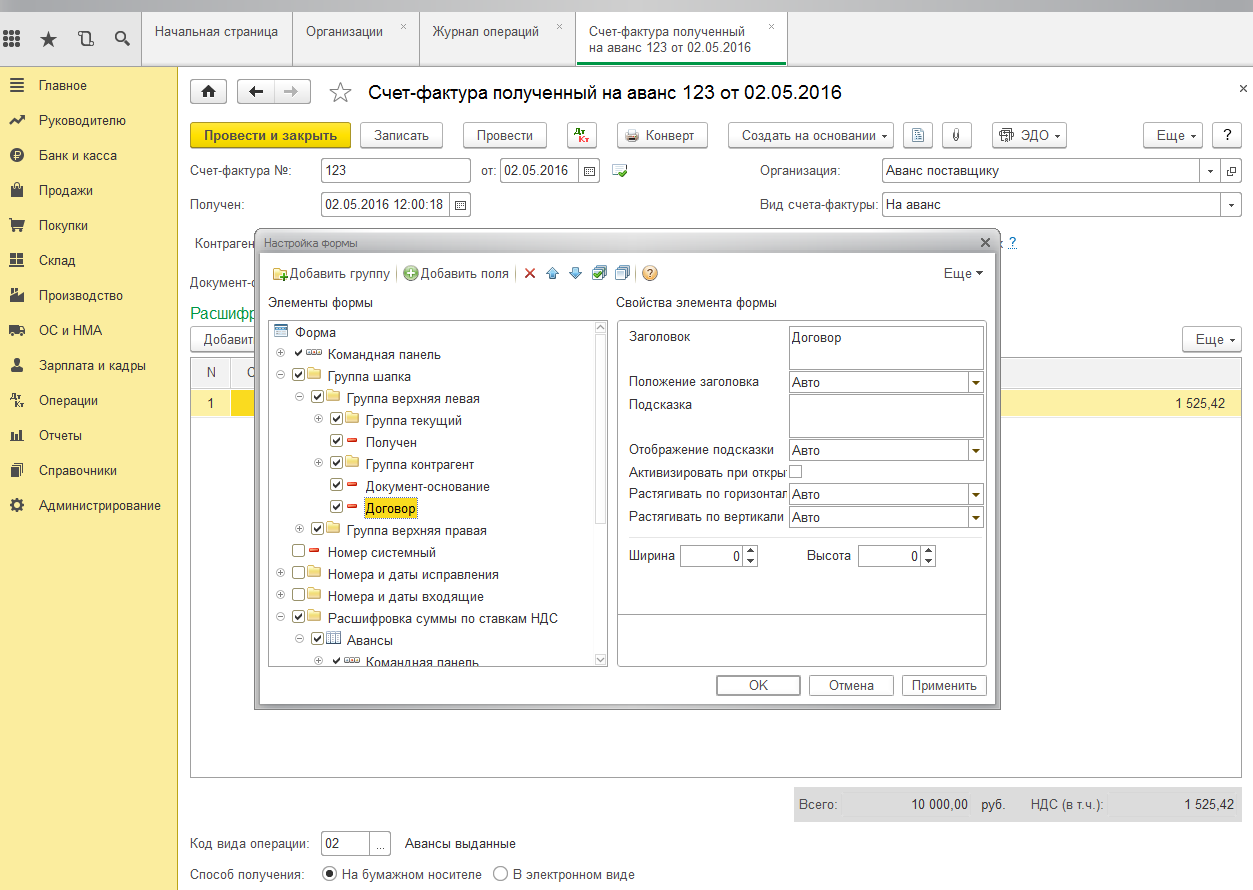Image resolution: width=1253 pixels, height=890 pixels.
Task: Move element up with blue up arrow
Action: click(552, 273)
